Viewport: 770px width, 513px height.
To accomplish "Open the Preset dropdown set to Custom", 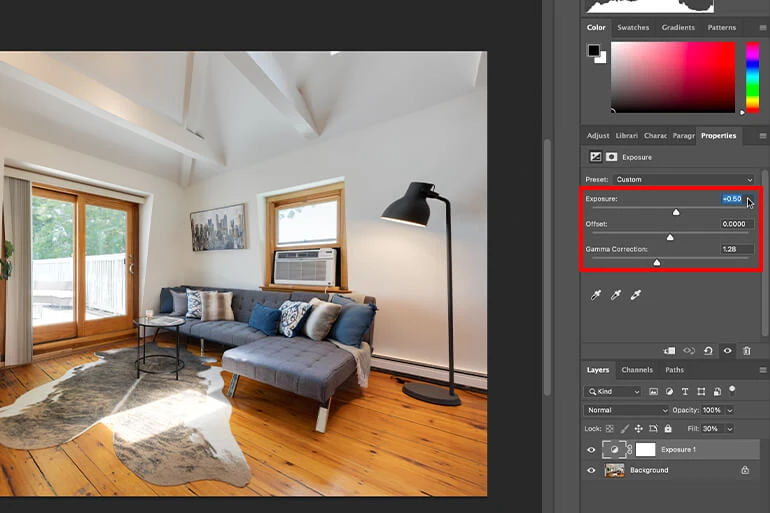I will point(684,180).
